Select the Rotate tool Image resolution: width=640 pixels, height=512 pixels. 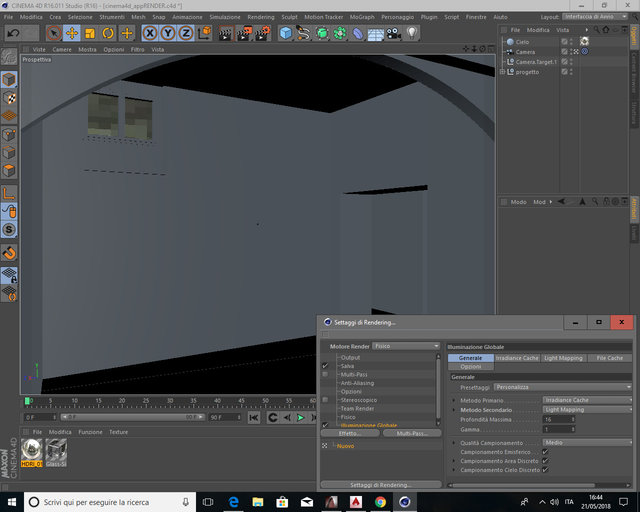(x=108, y=33)
